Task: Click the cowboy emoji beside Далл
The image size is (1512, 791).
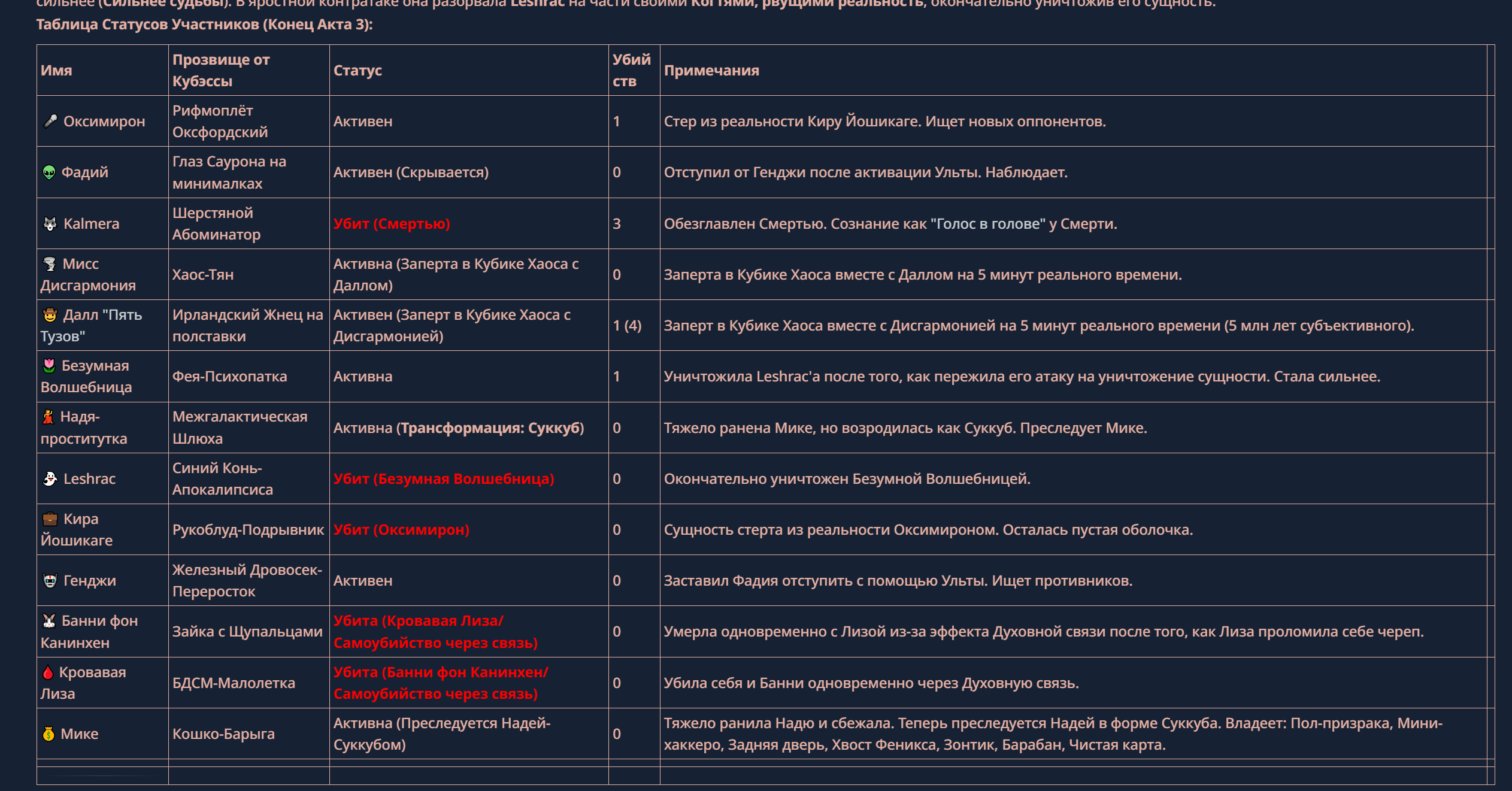Action: [50, 315]
